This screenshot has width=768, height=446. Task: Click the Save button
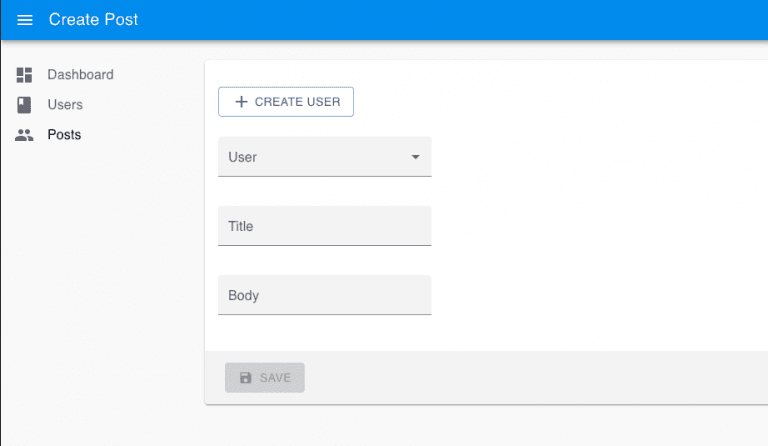pos(265,378)
